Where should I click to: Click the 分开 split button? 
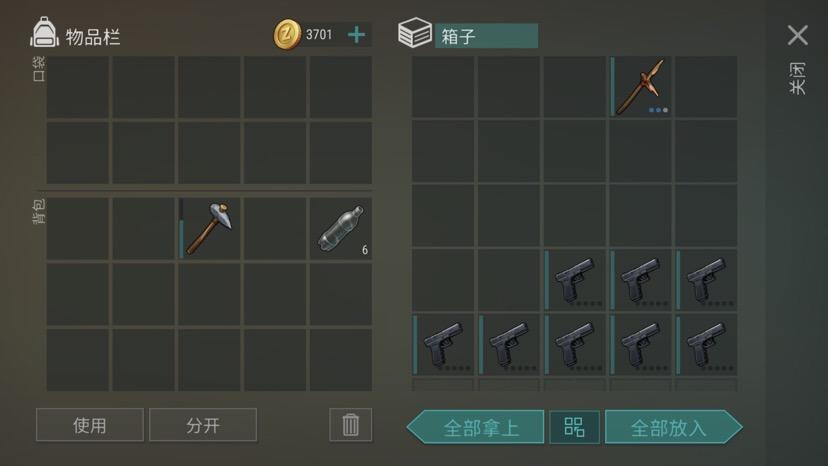point(203,425)
